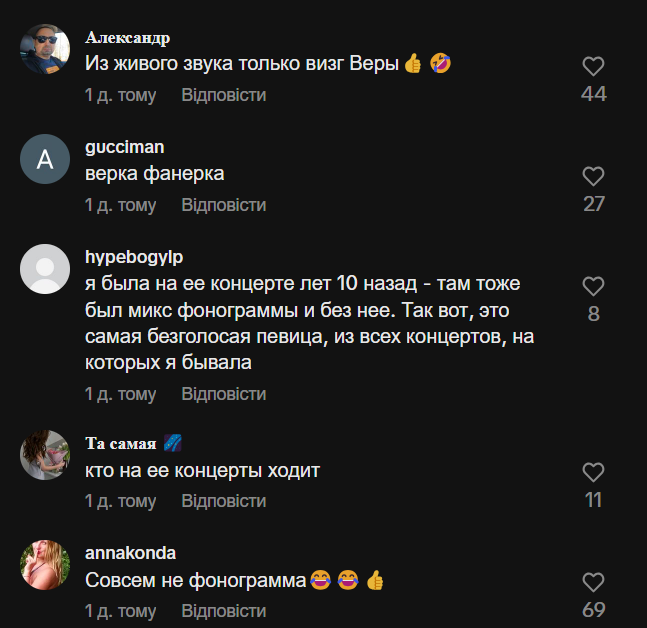Viewport: 647px width, 628px height.
Task: Like gucciman's comment with the heart
Action: [x=594, y=177]
